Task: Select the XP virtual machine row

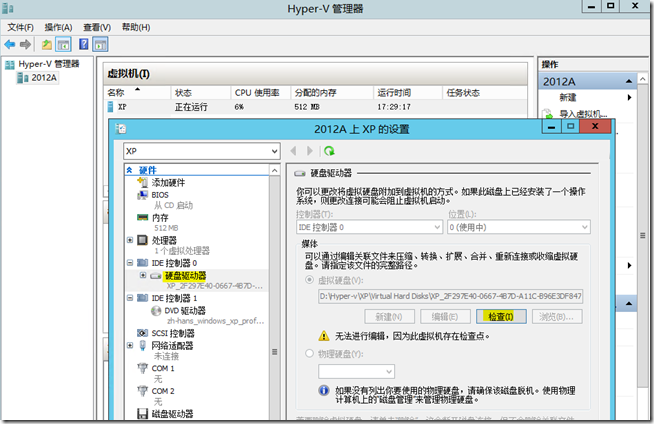Action: point(315,107)
